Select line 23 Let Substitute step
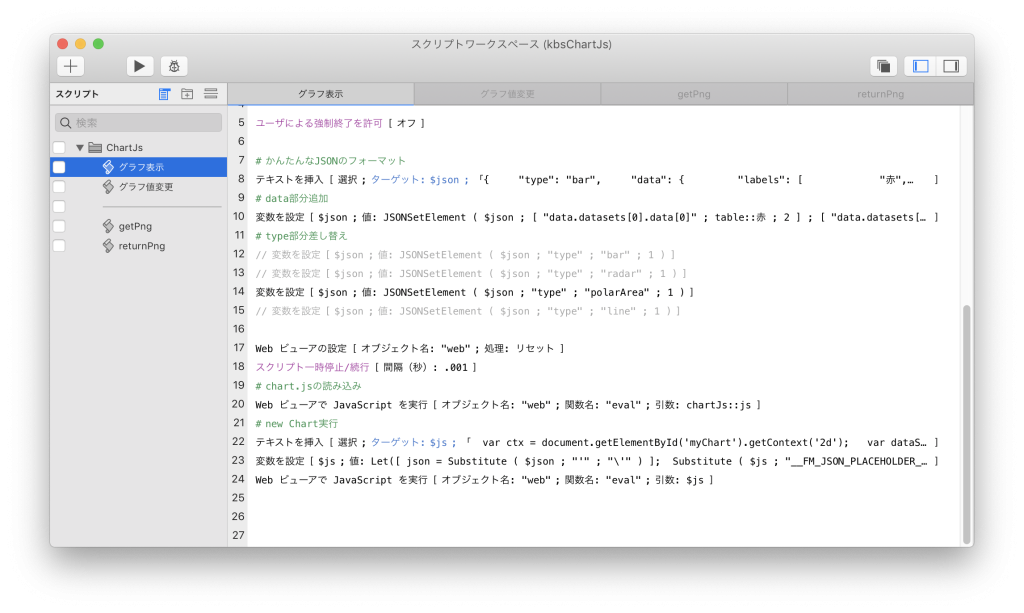The width and height of the screenshot is (1024, 613). point(596,462)
